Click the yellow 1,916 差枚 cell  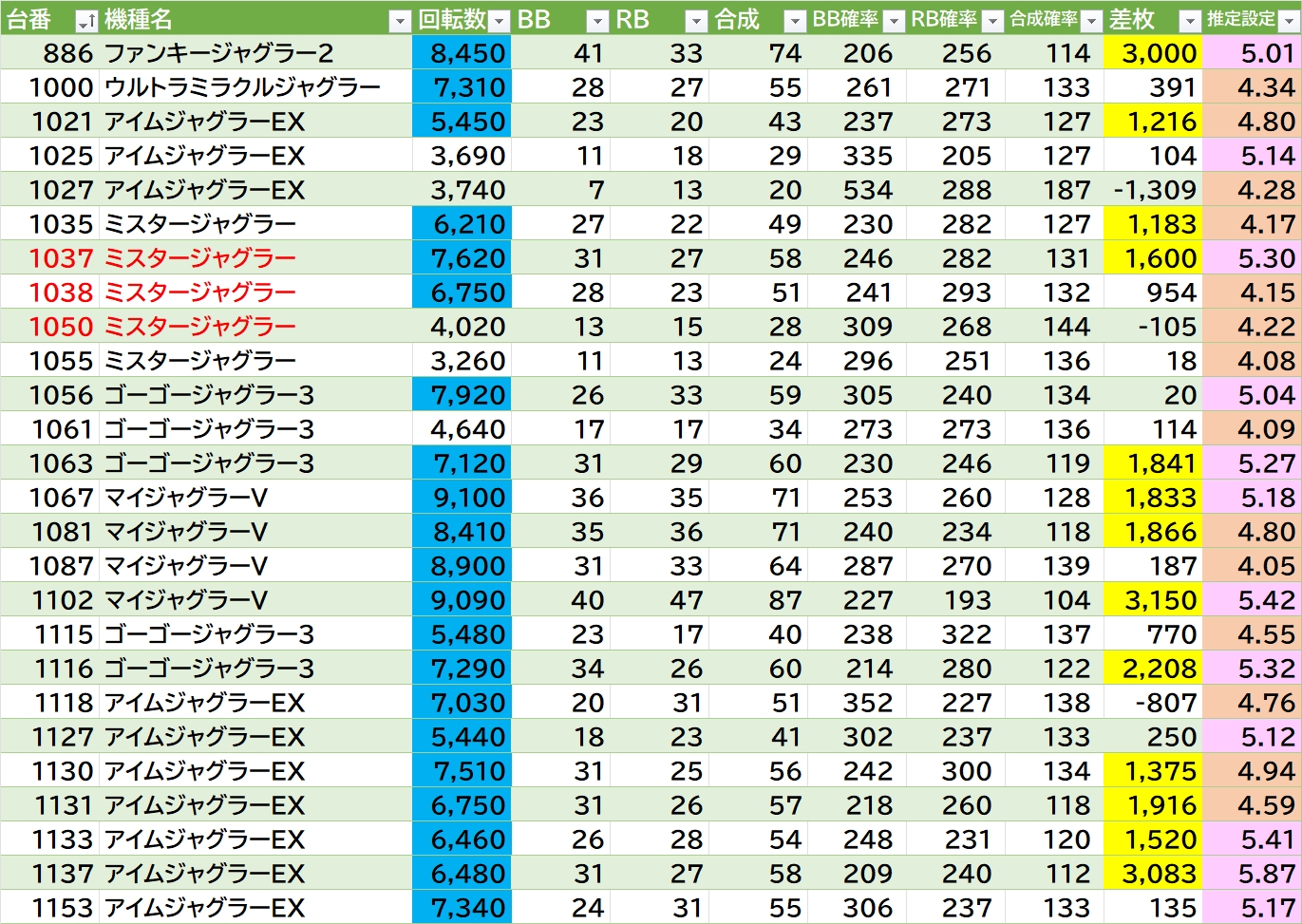[x=1152, y=805]
